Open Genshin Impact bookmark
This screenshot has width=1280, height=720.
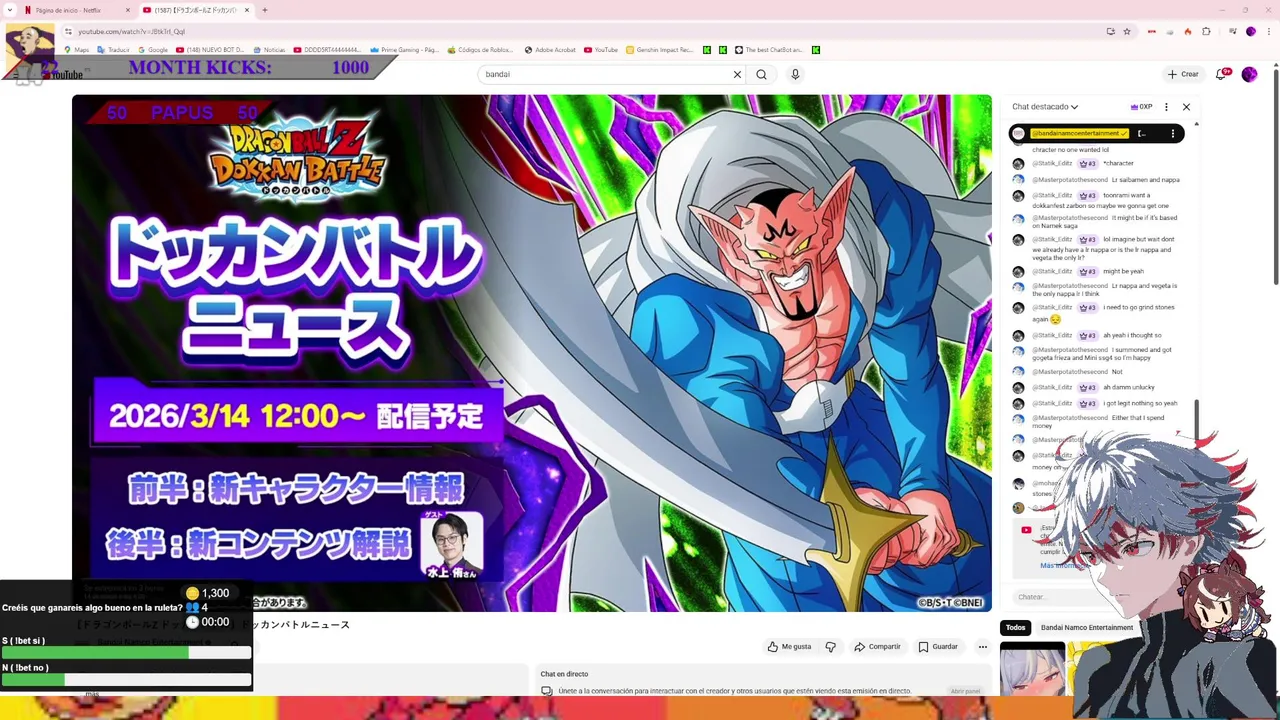click(x=659, y=50)
